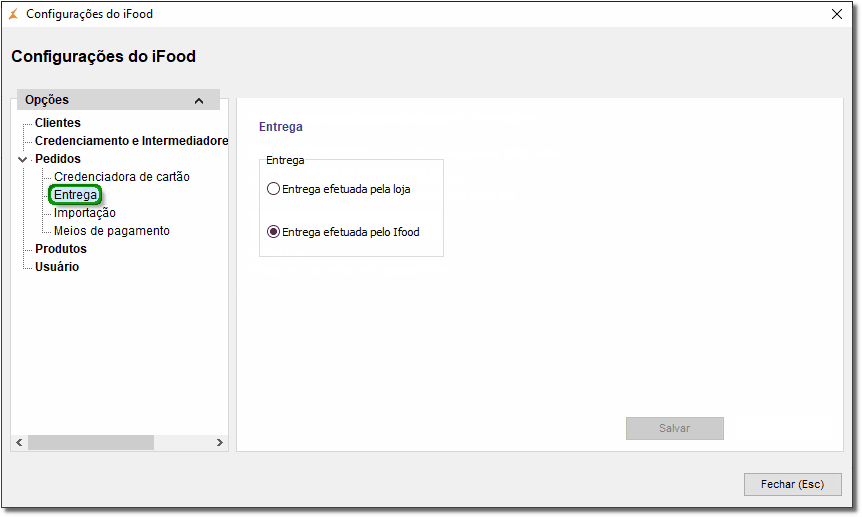
Task: Select the Pedidos tree item
Action: point(58,159)
